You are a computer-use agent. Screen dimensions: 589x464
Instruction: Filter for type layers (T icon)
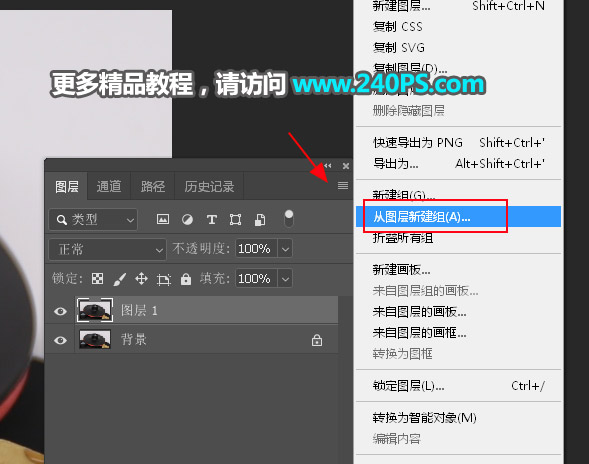[211, 219]
